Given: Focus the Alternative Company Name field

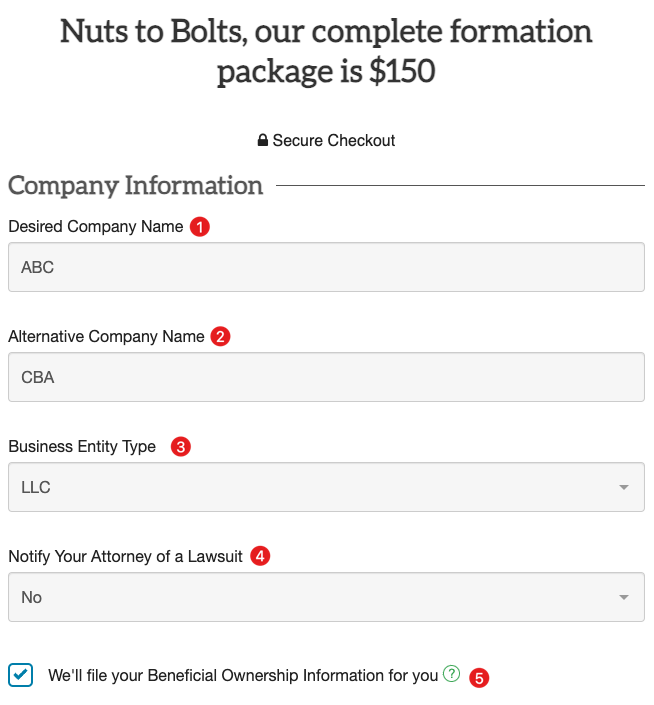Looking at the screenshot, I should [x=326, y=377].
